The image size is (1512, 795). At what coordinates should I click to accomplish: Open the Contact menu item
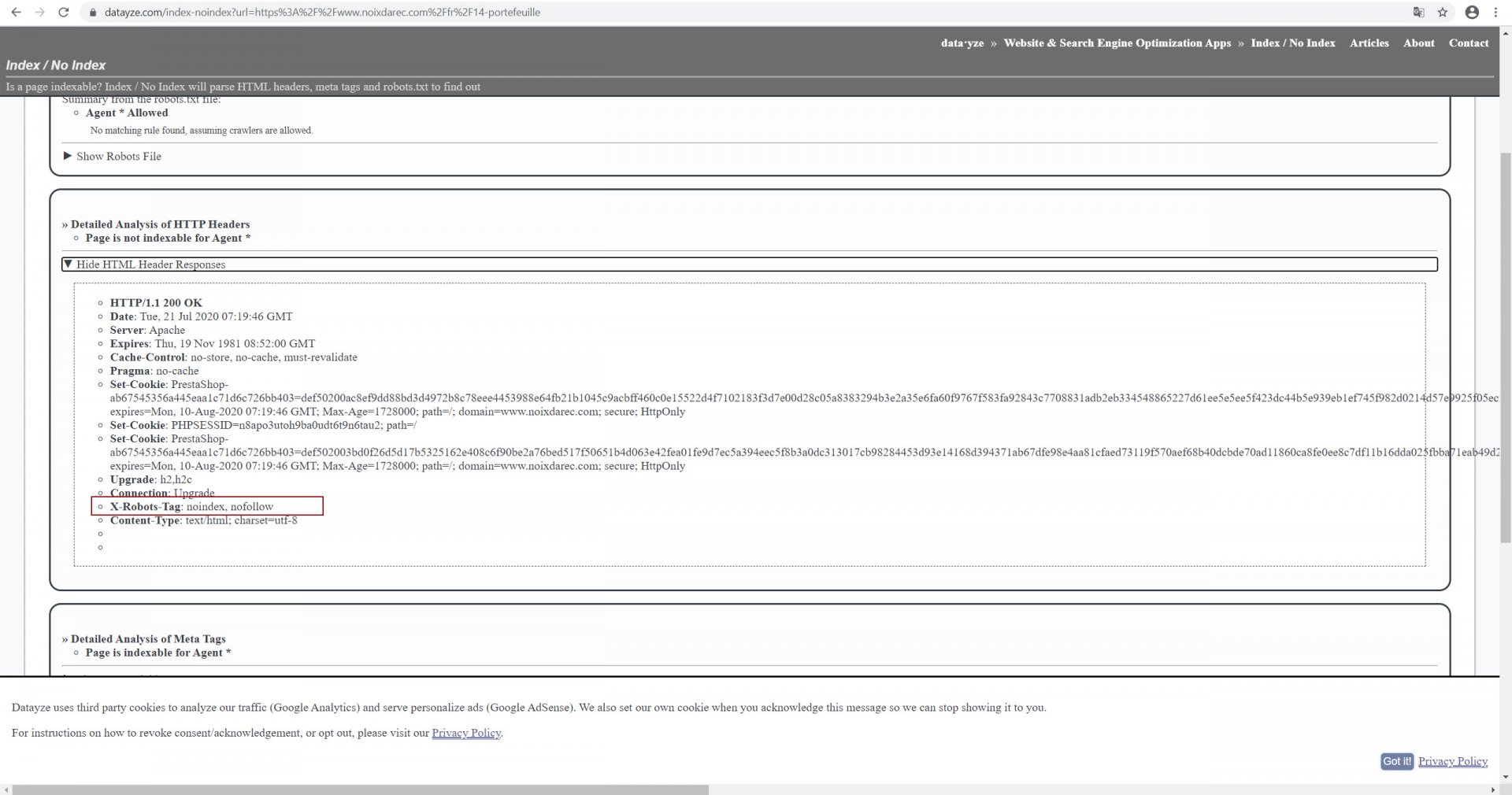[x=1469, y=43]
